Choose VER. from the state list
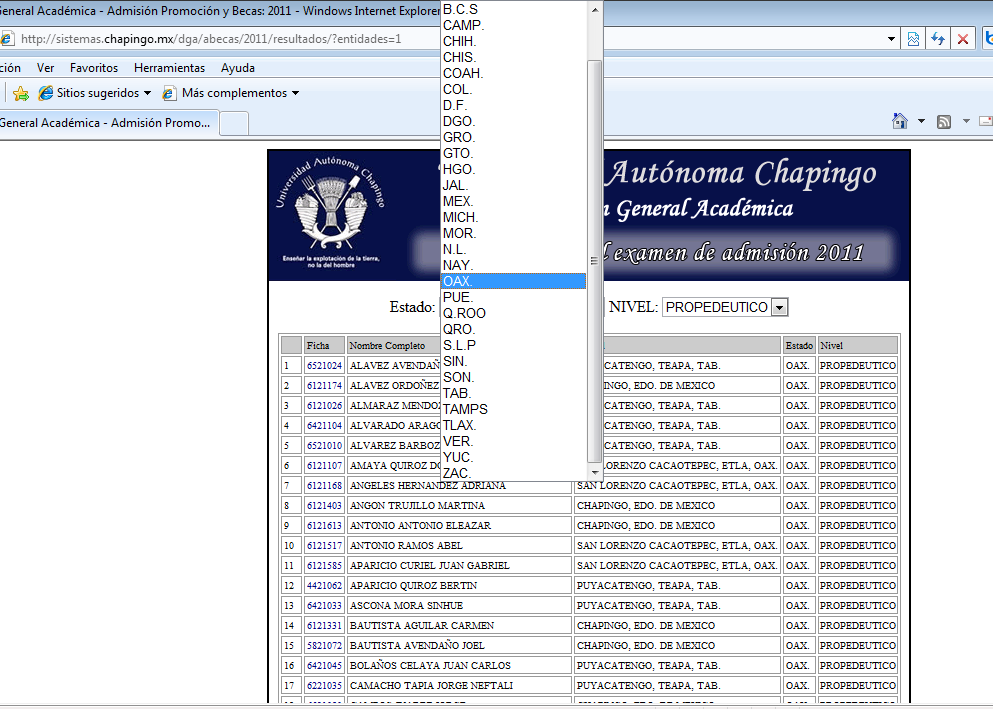Screen dimensions: 993x709 [513, 441]
